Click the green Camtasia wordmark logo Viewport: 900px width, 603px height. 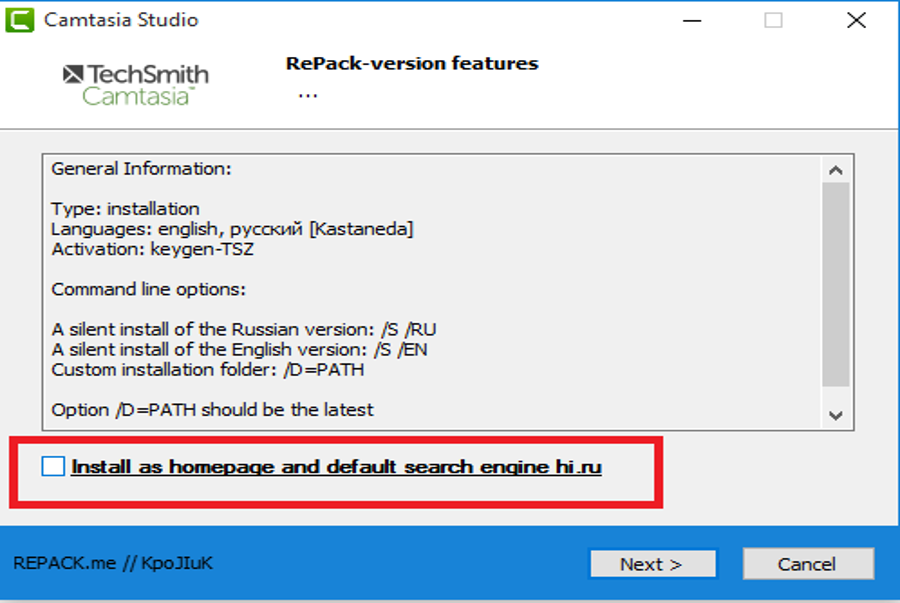pos(138,96)
